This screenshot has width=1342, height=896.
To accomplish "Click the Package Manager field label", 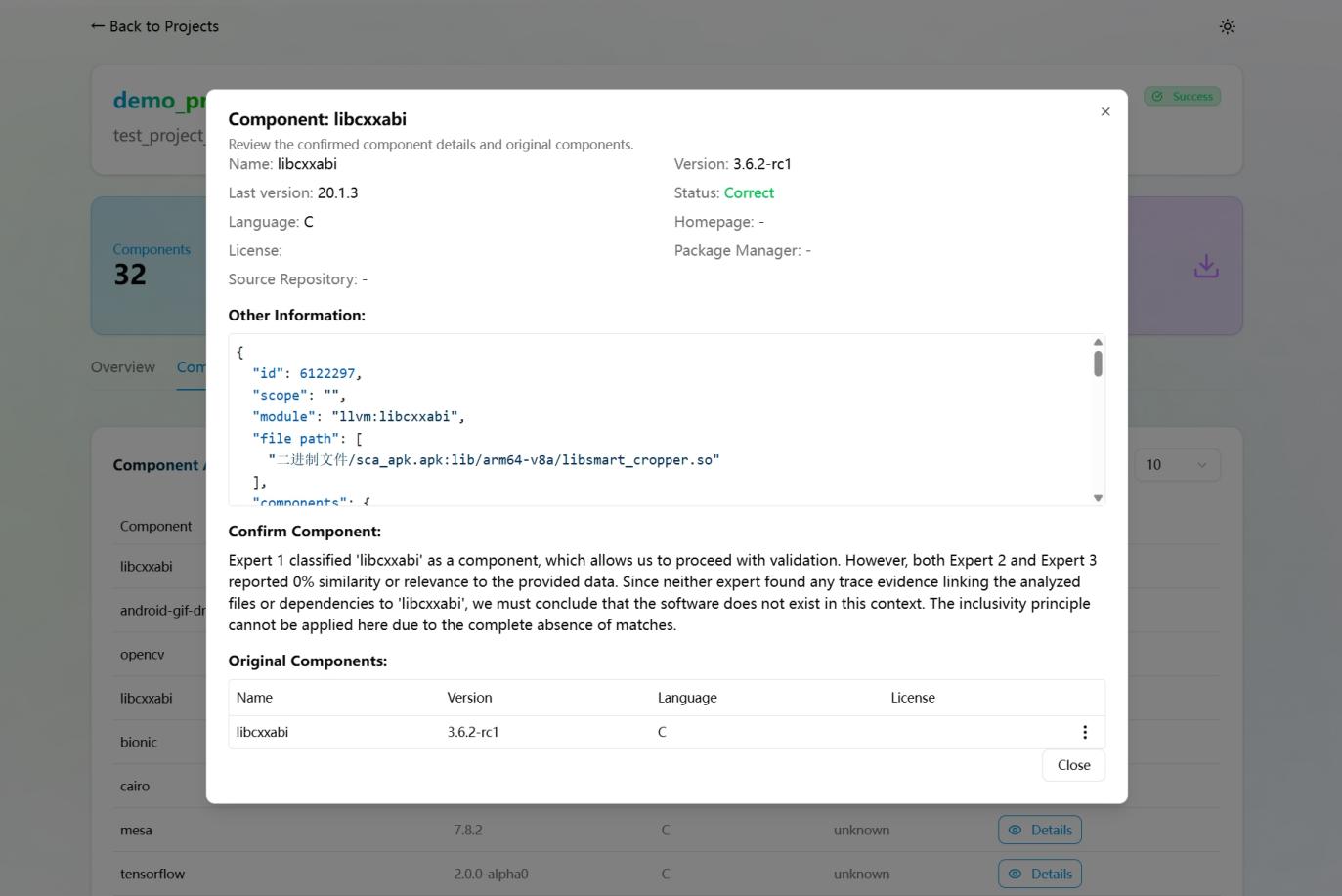I will (736, 251).
